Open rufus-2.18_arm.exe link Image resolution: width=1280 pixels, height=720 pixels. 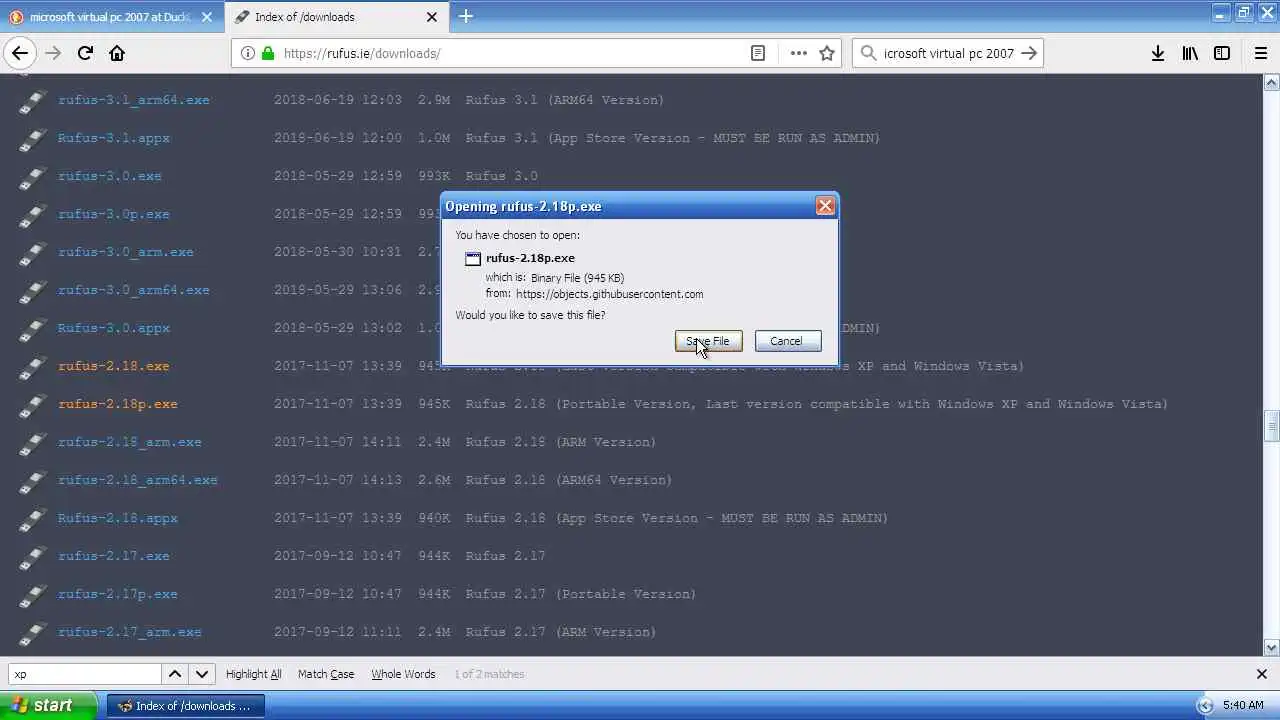click(130, 442)
